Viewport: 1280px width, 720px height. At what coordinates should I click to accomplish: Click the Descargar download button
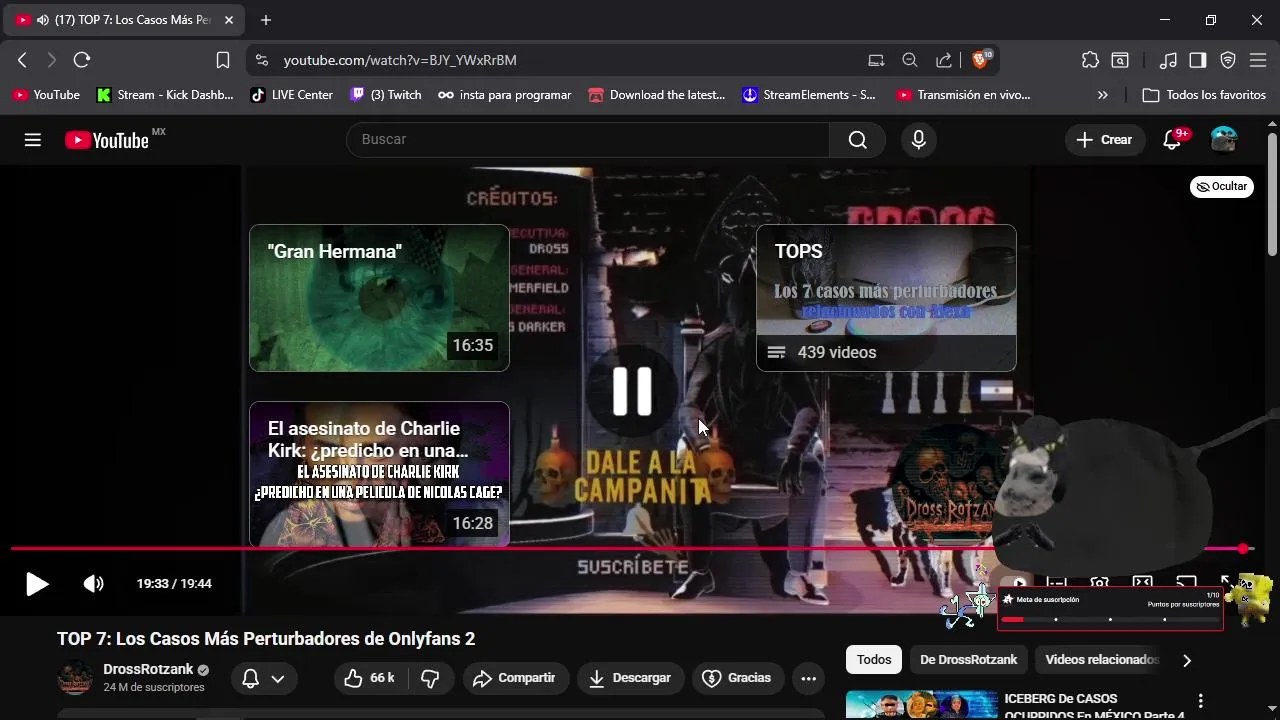(630, 678)
